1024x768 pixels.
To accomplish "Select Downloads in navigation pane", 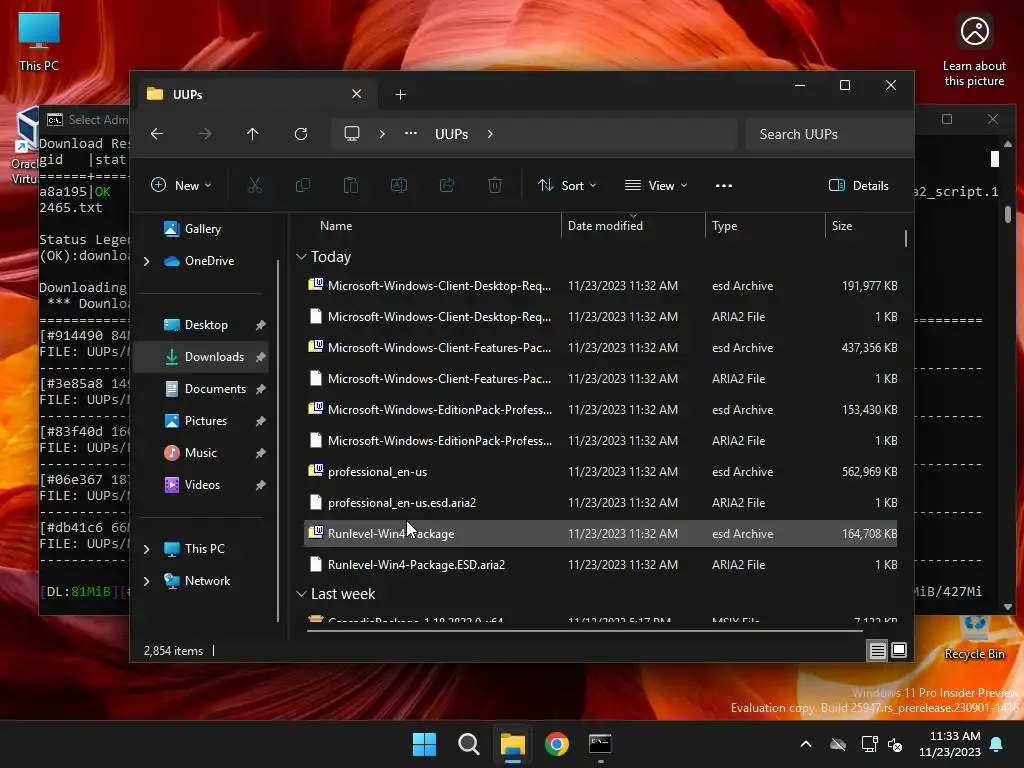I will tap(201, 357).
